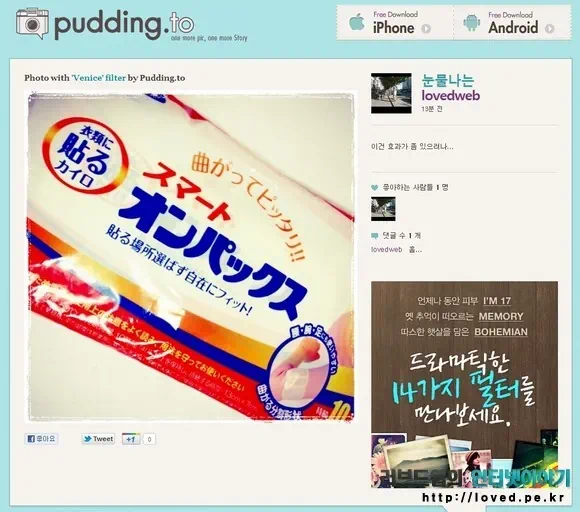Viewport: 580px width, 512px height.
Task: Open the 14 filters advertisement banner
Action: coord(464,385)
